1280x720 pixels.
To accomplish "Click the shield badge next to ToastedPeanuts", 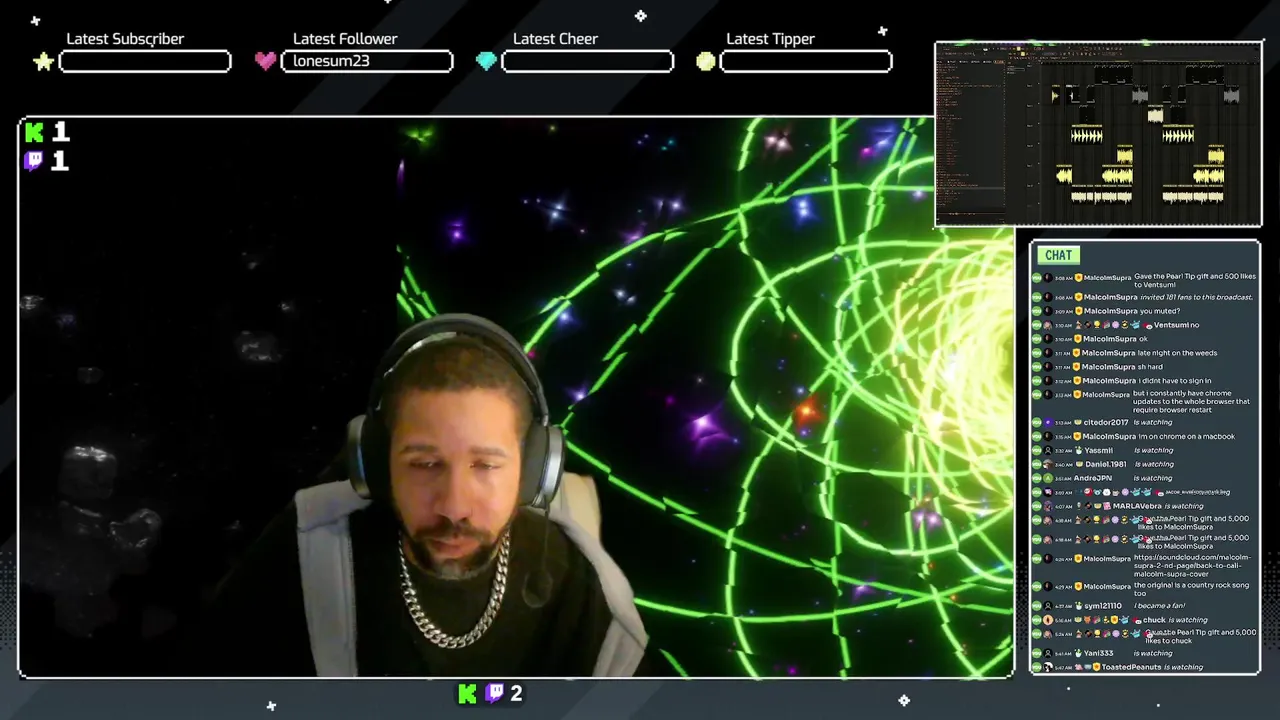I will (1096, 667).
